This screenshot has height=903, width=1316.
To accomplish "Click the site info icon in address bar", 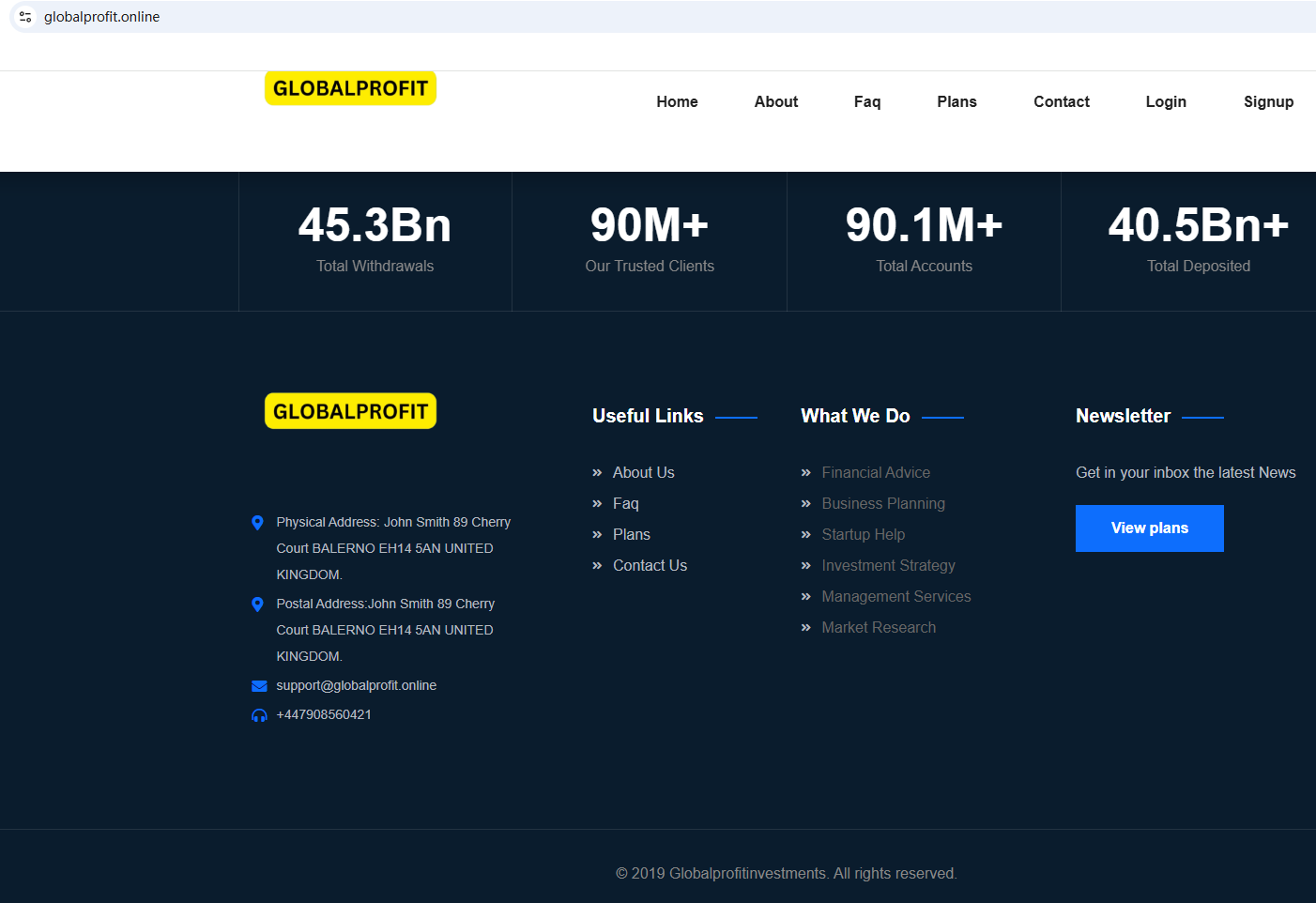I will click(25, 17).
